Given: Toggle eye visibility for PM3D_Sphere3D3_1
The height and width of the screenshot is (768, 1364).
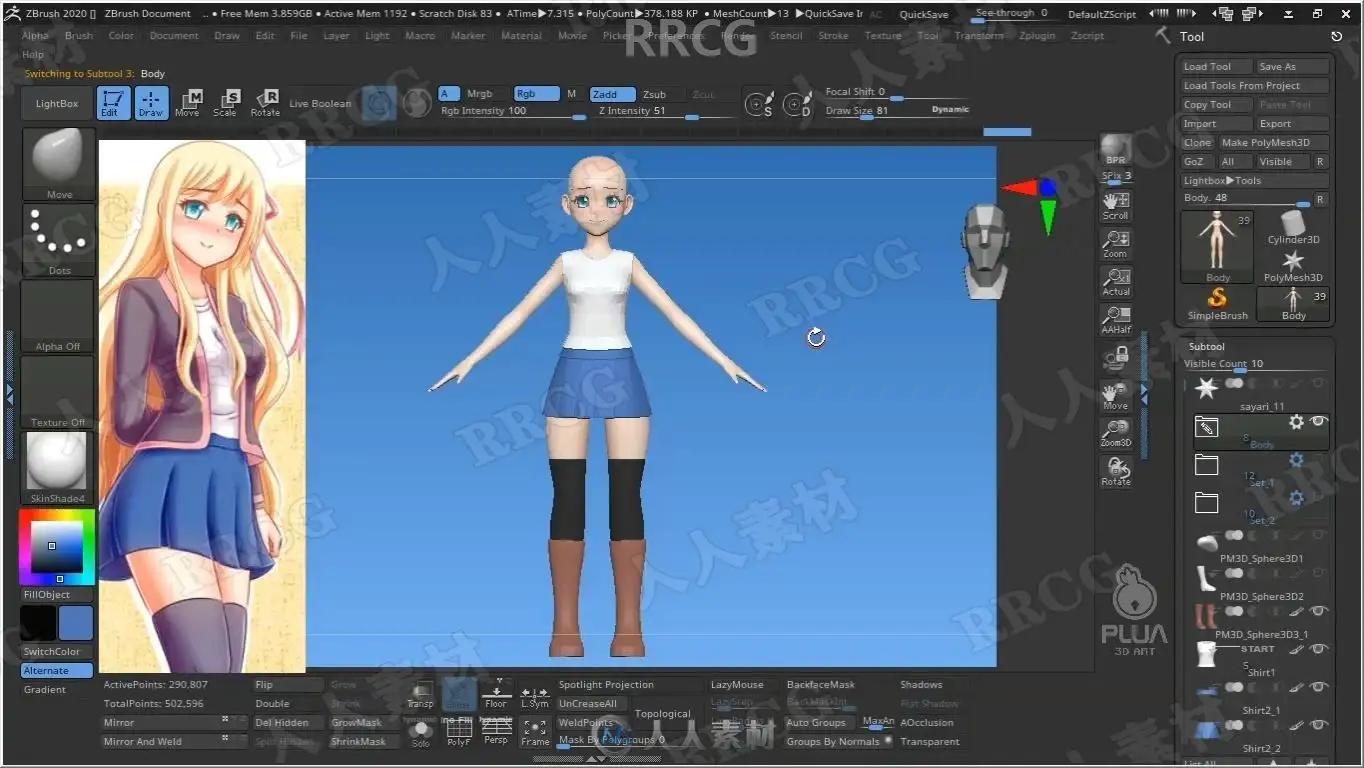Looking at the screenshot, I should (x=1319, y=611).
